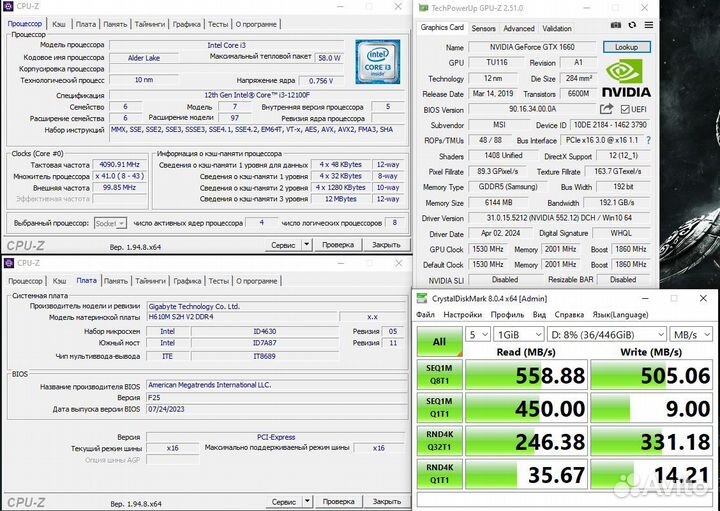720x511 pixels.
Task: Open Справка menu in CrystalDiskMark
Action: (x=569, y=314)
